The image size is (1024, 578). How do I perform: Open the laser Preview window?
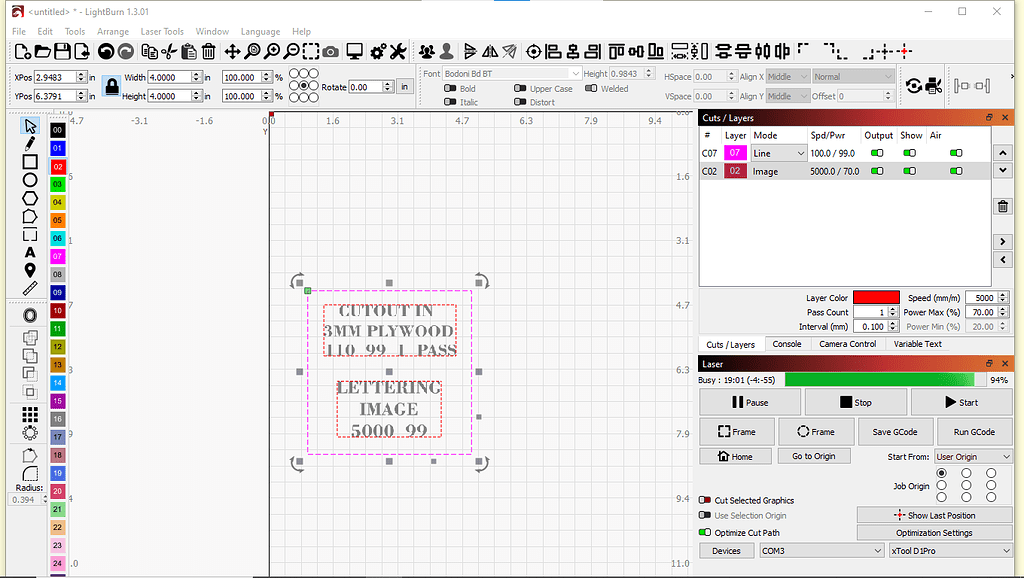point(352,51)
